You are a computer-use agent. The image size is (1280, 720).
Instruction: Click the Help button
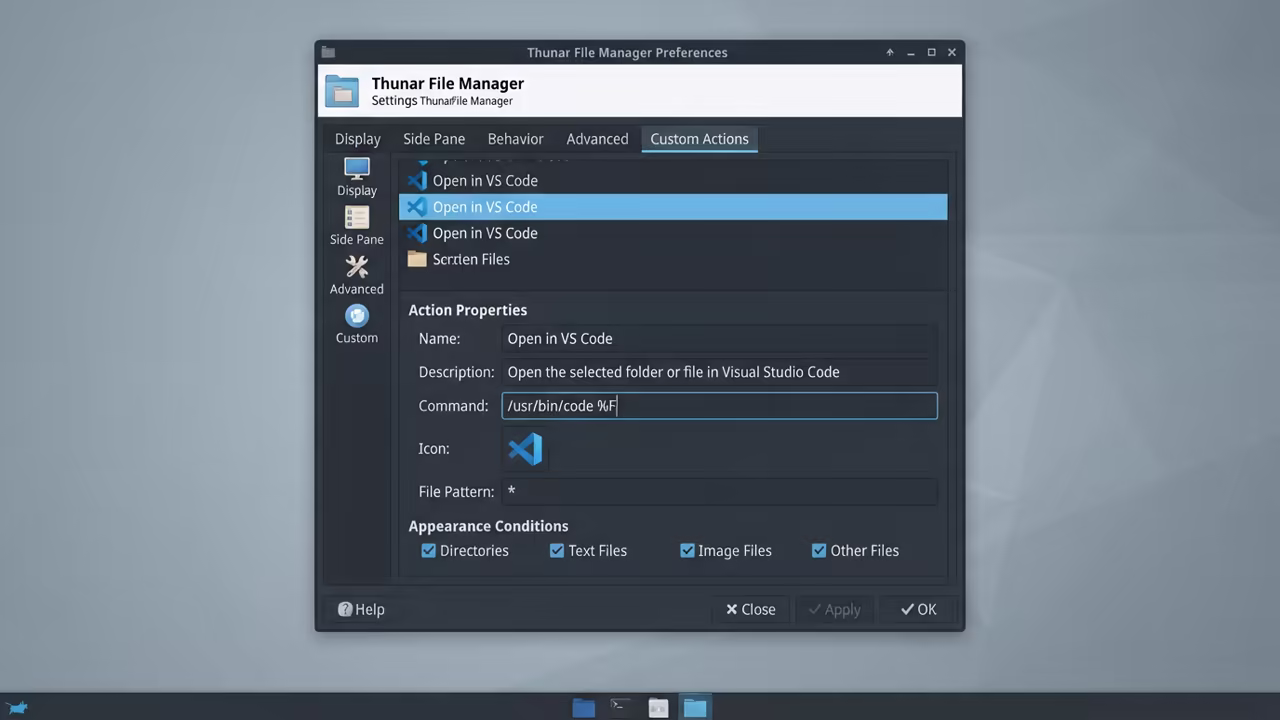tap(361, 609)
